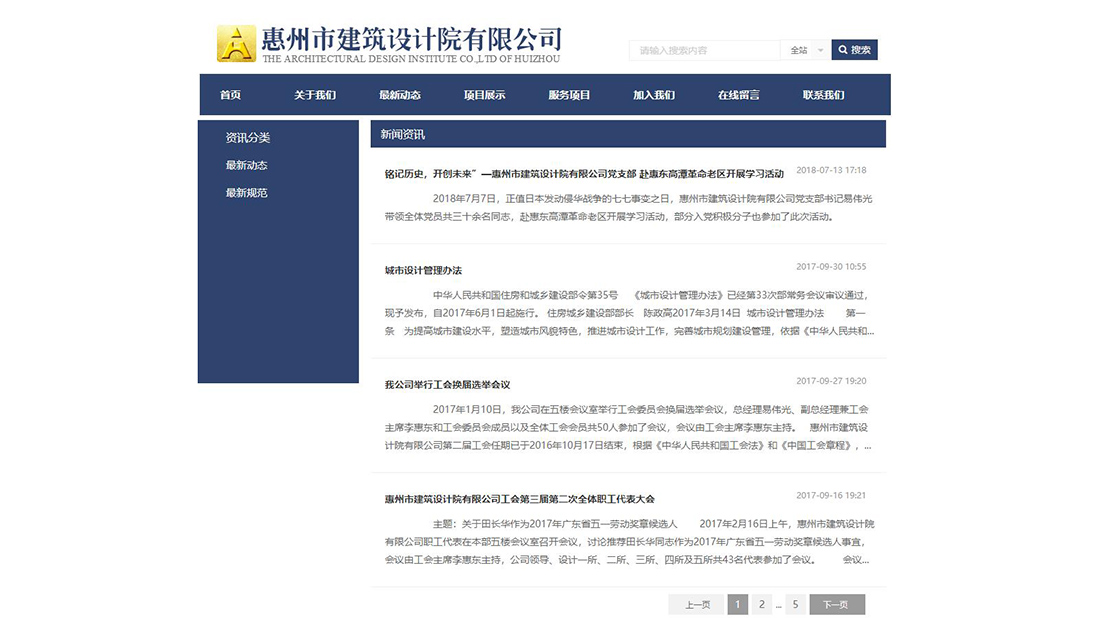Select 最新动态 in the sidebar
The height and width of the screenshot is (618, 1100).
tap(246, 166)
